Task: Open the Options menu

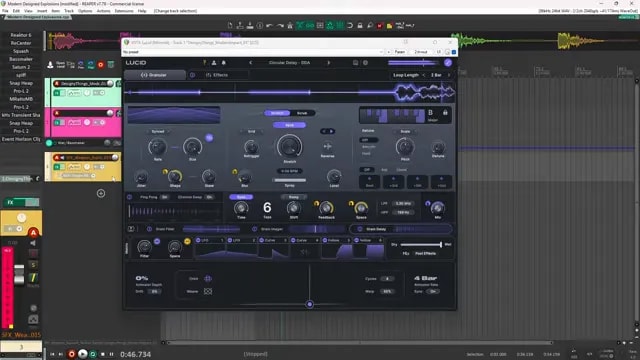Action: click(x=85, y=11)
